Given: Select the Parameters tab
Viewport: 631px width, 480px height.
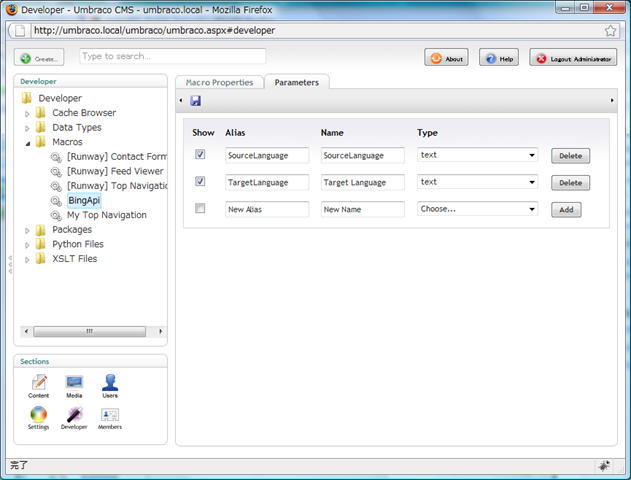Looking at the screenshot, I should [297, 82].
